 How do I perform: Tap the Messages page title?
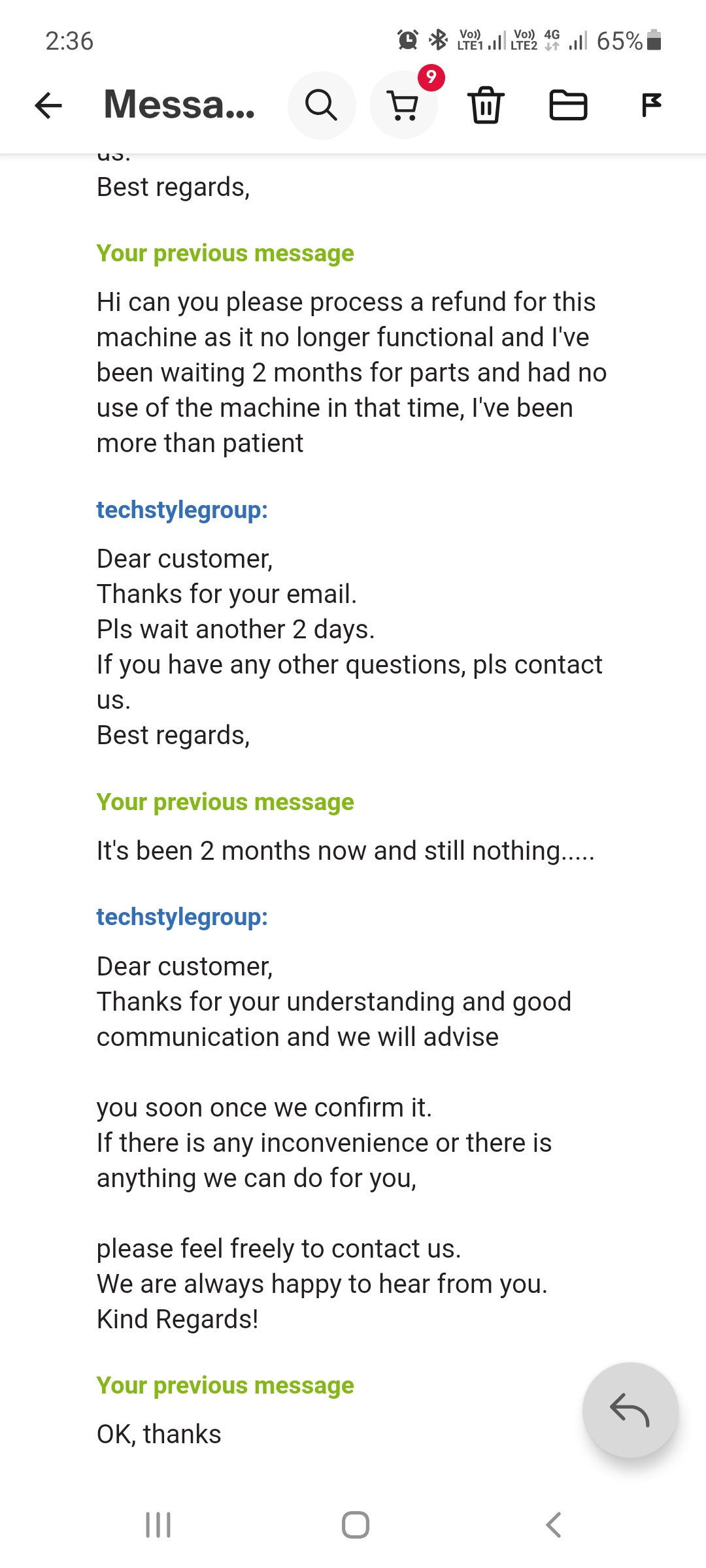pyautogui.click(x=179, y=105)
